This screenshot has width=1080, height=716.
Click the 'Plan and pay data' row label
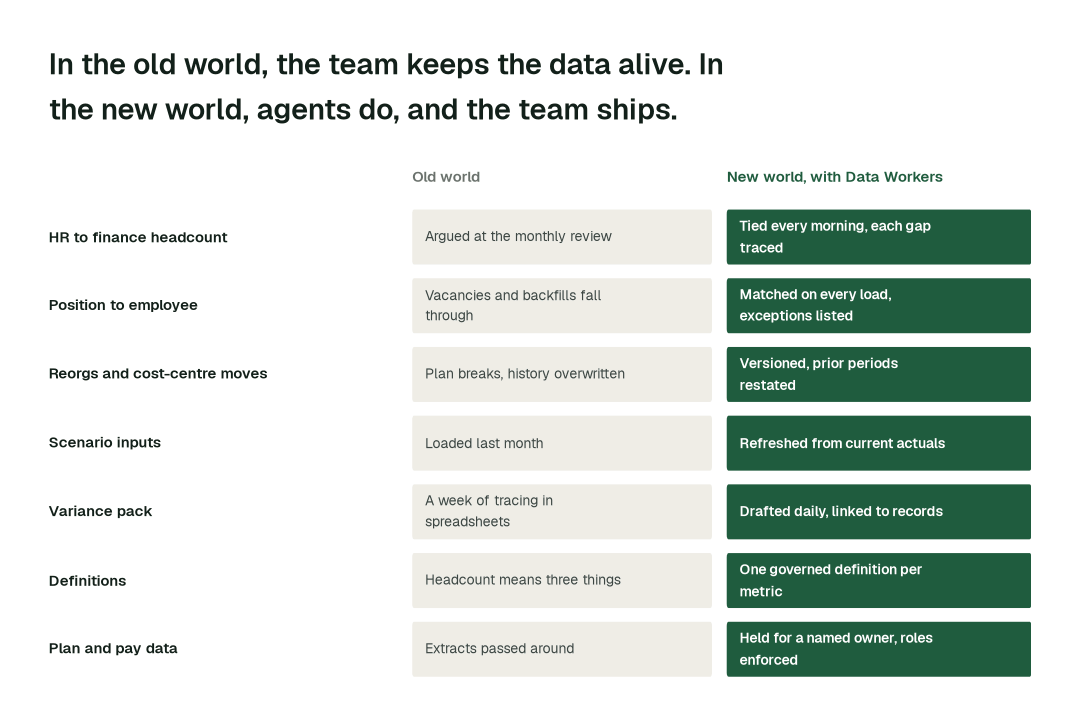pos(113,649)
